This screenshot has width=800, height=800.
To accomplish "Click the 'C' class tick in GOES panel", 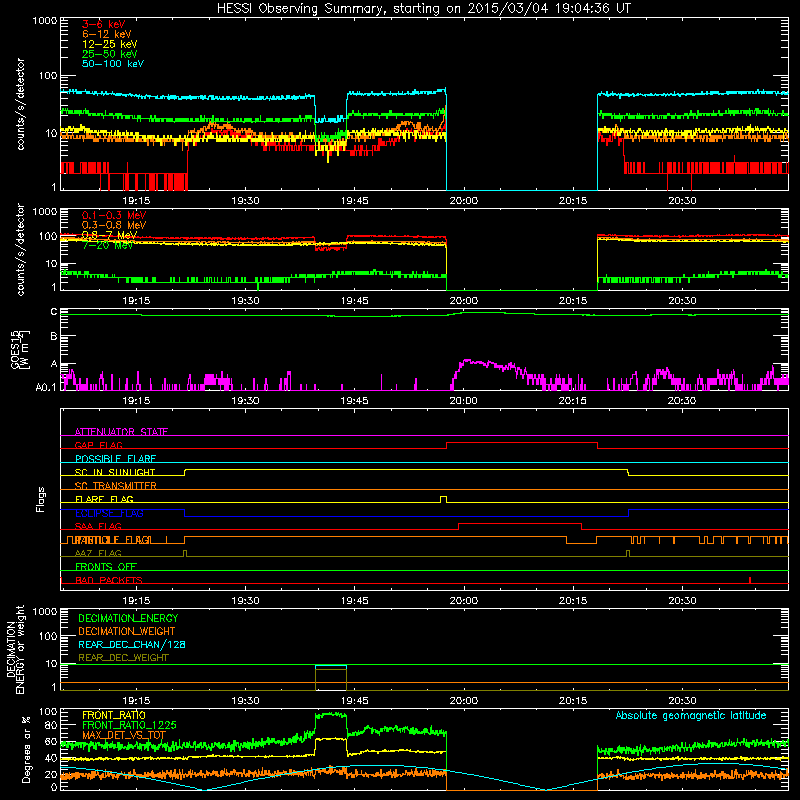I will [54, 312].
